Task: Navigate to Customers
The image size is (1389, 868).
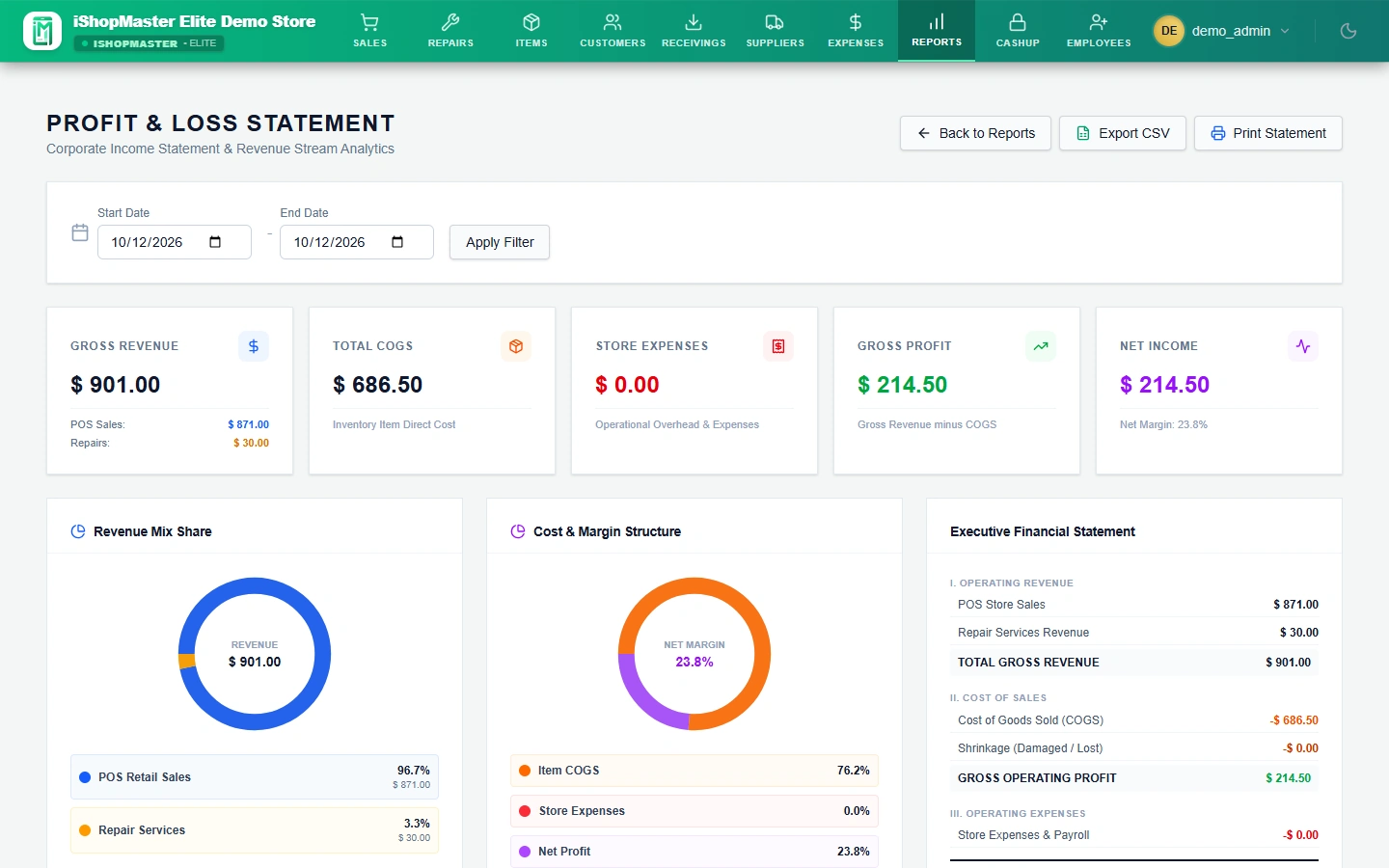Action: [613, 31]
